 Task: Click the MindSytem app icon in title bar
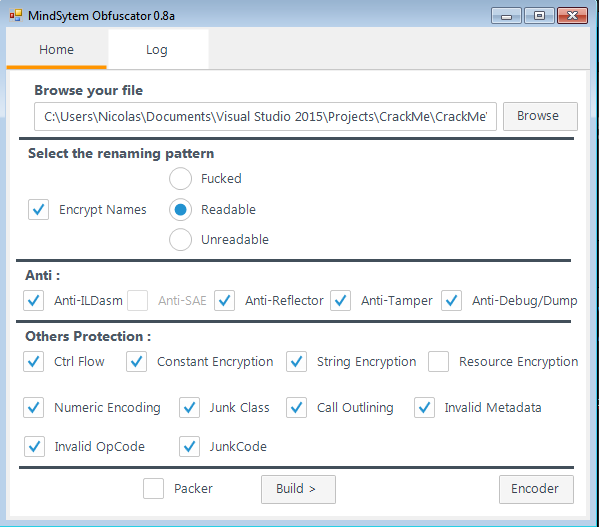pos(16,16)
